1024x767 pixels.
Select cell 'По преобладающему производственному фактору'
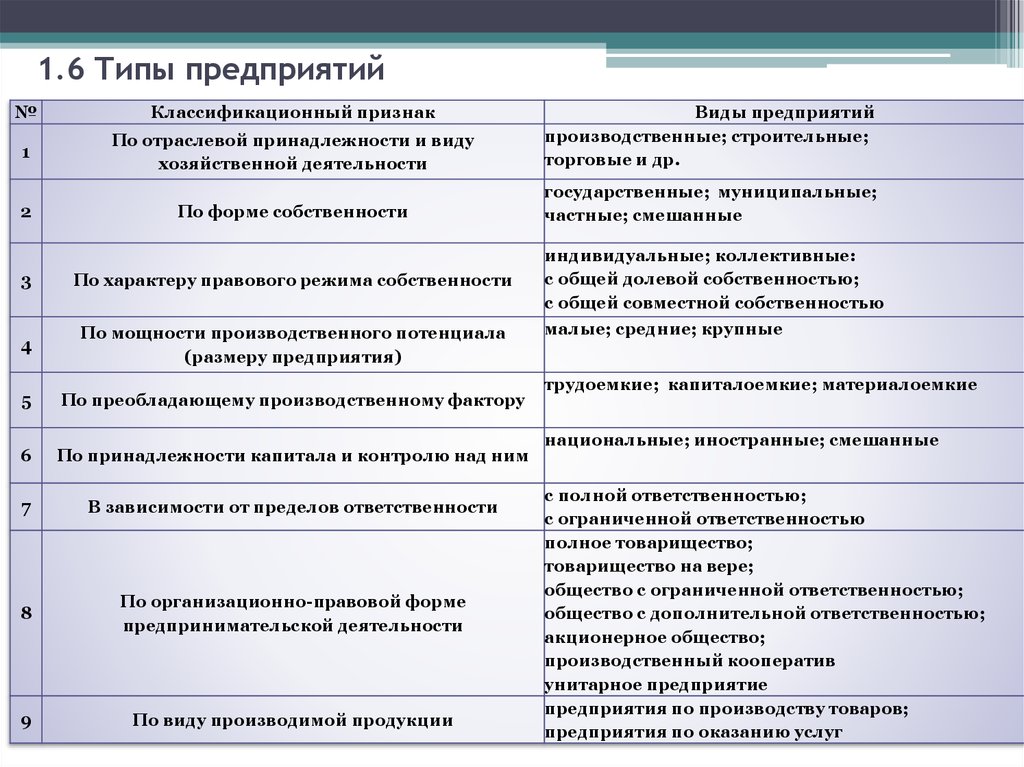click(293, 400)
